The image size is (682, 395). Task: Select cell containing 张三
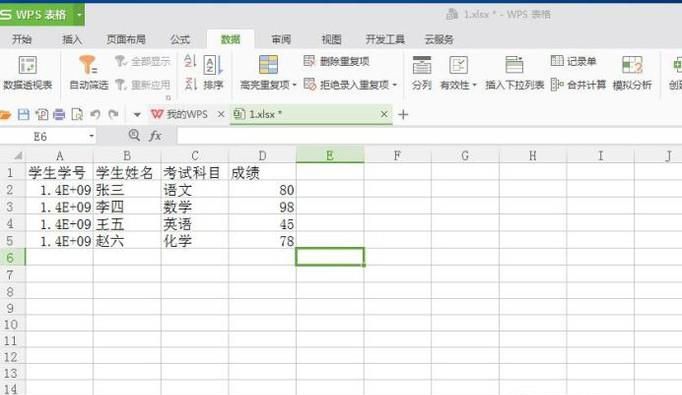(x=127, y=190)
